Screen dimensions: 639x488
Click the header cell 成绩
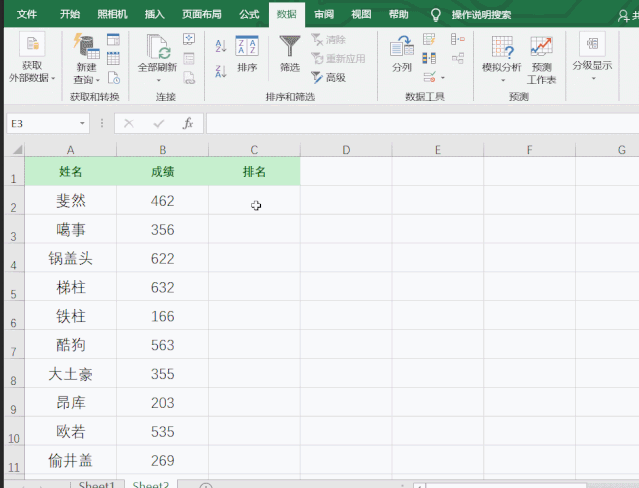pos(163,172)
